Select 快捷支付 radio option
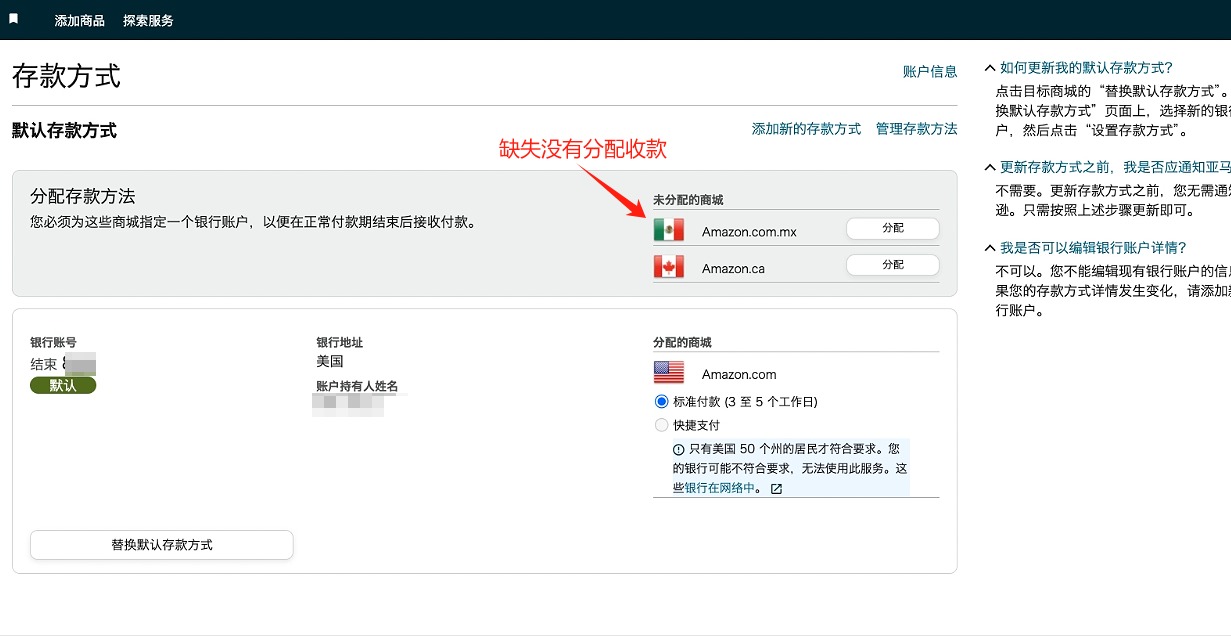Screen dimensions: 1231x642 661,425
